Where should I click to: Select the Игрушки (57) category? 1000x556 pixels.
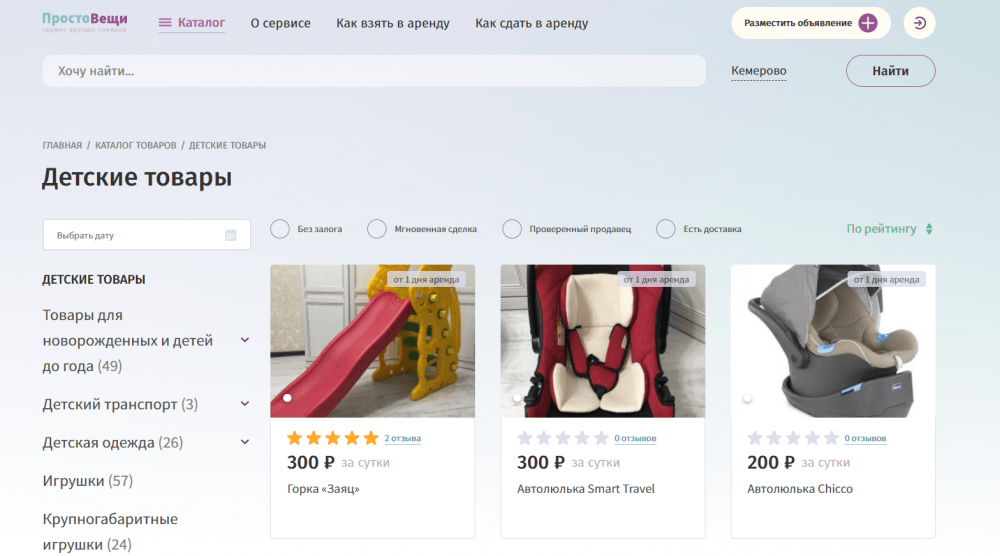point(87,481)
